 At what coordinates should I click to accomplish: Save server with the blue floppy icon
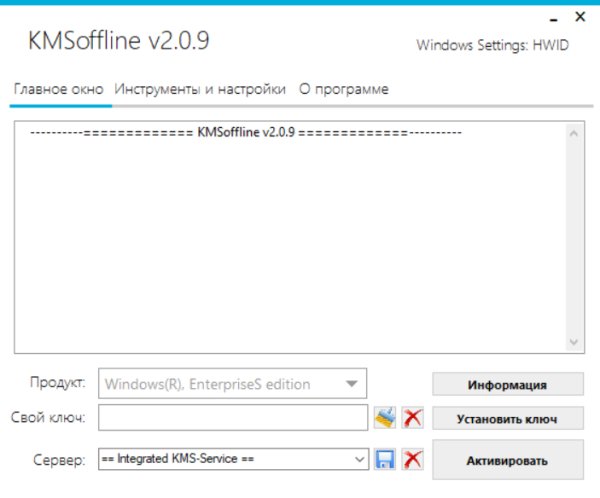click(385, 459)
